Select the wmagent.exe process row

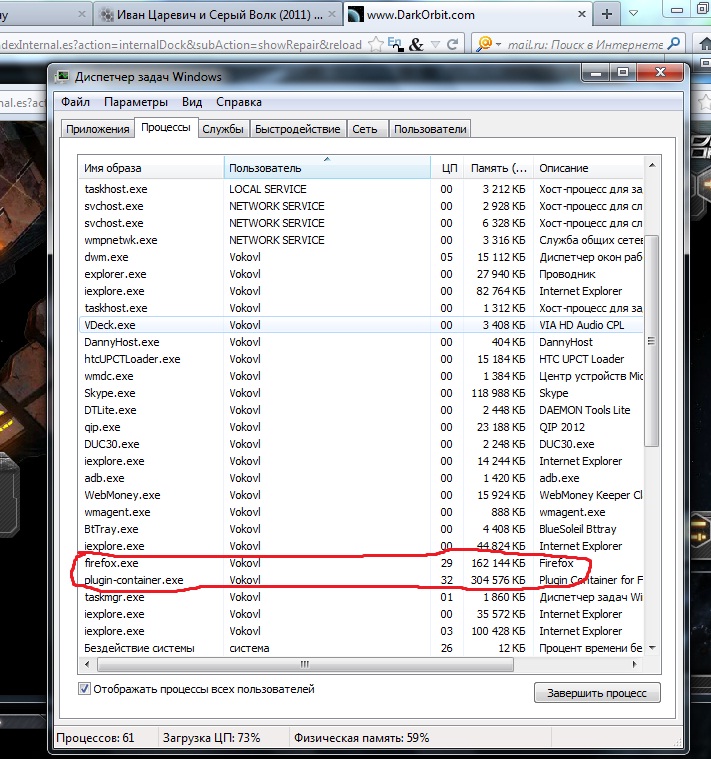(361, 512)
